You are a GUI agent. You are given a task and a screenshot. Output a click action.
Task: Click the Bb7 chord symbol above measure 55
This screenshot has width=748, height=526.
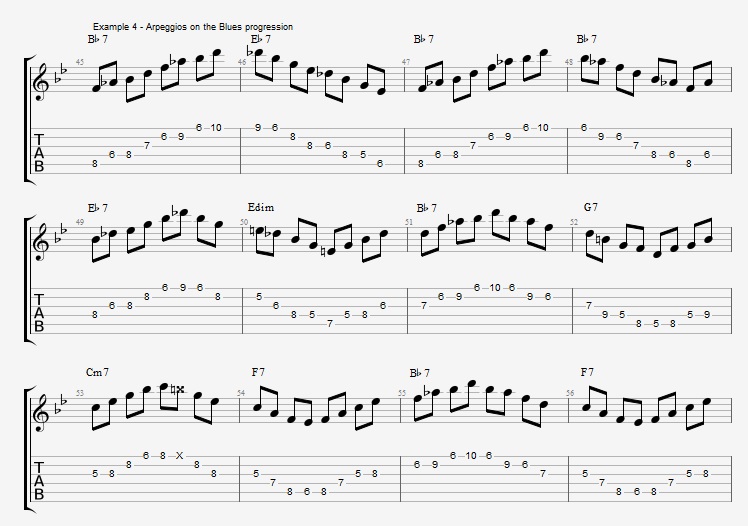419,373
